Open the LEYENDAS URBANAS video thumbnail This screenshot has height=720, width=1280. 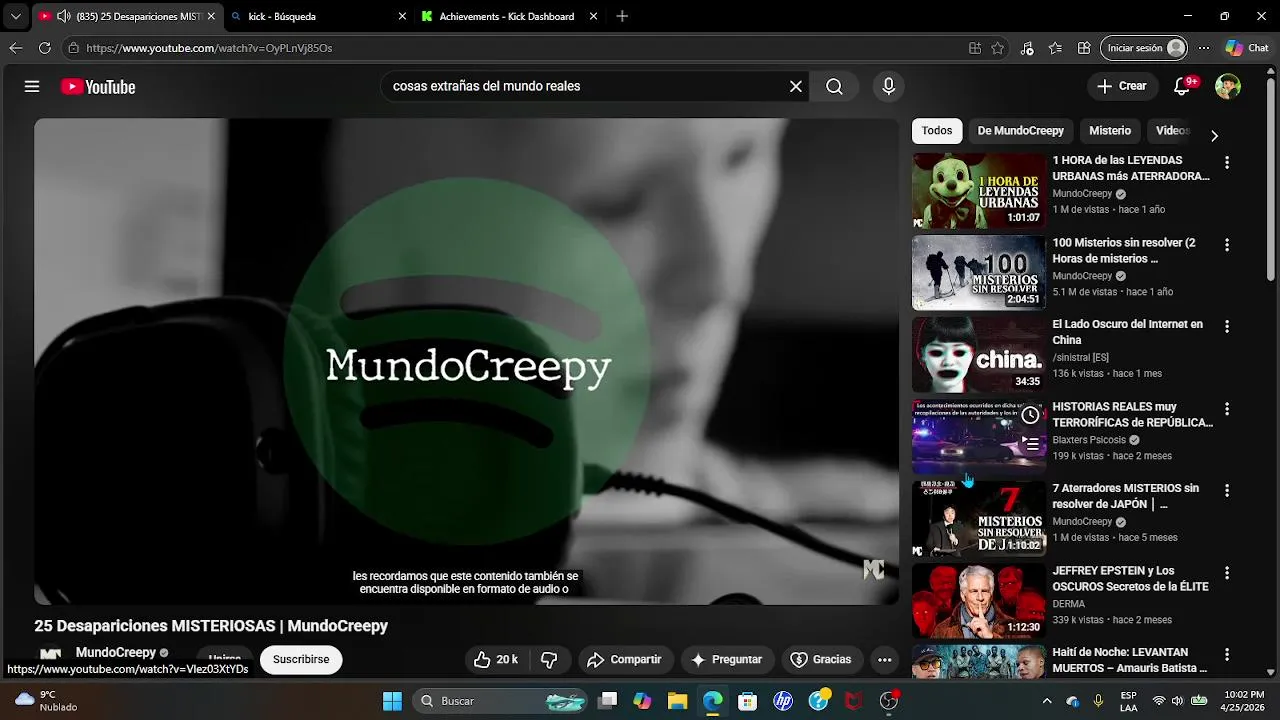(979, 190)
